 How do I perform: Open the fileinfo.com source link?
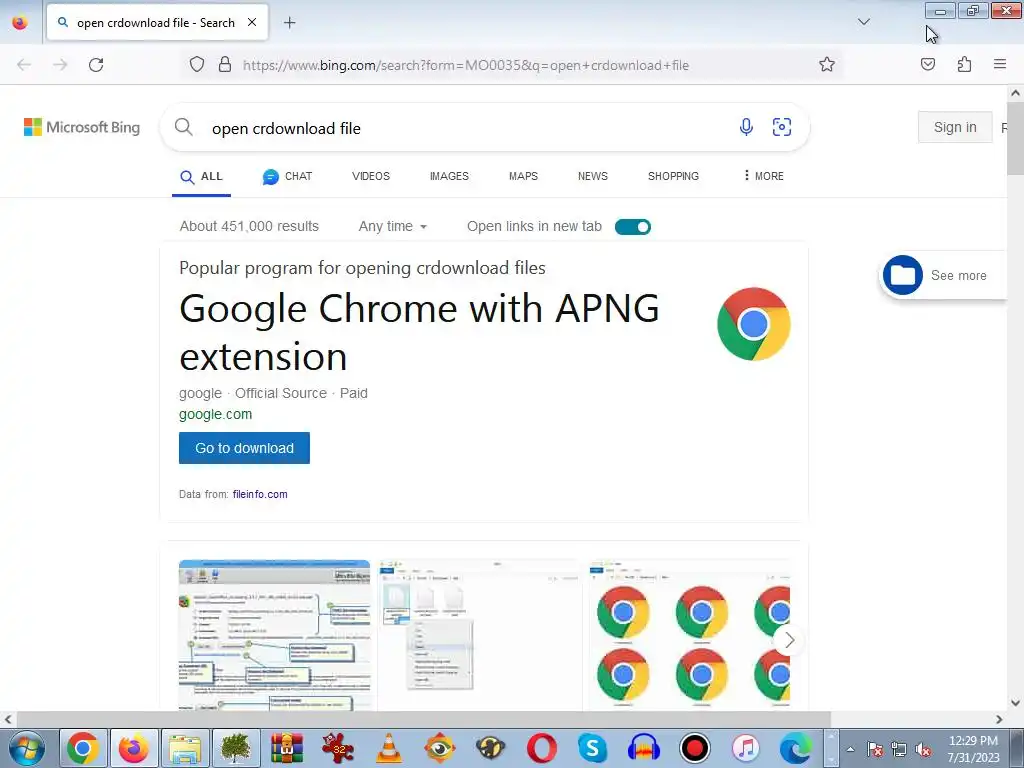[260, 494]
